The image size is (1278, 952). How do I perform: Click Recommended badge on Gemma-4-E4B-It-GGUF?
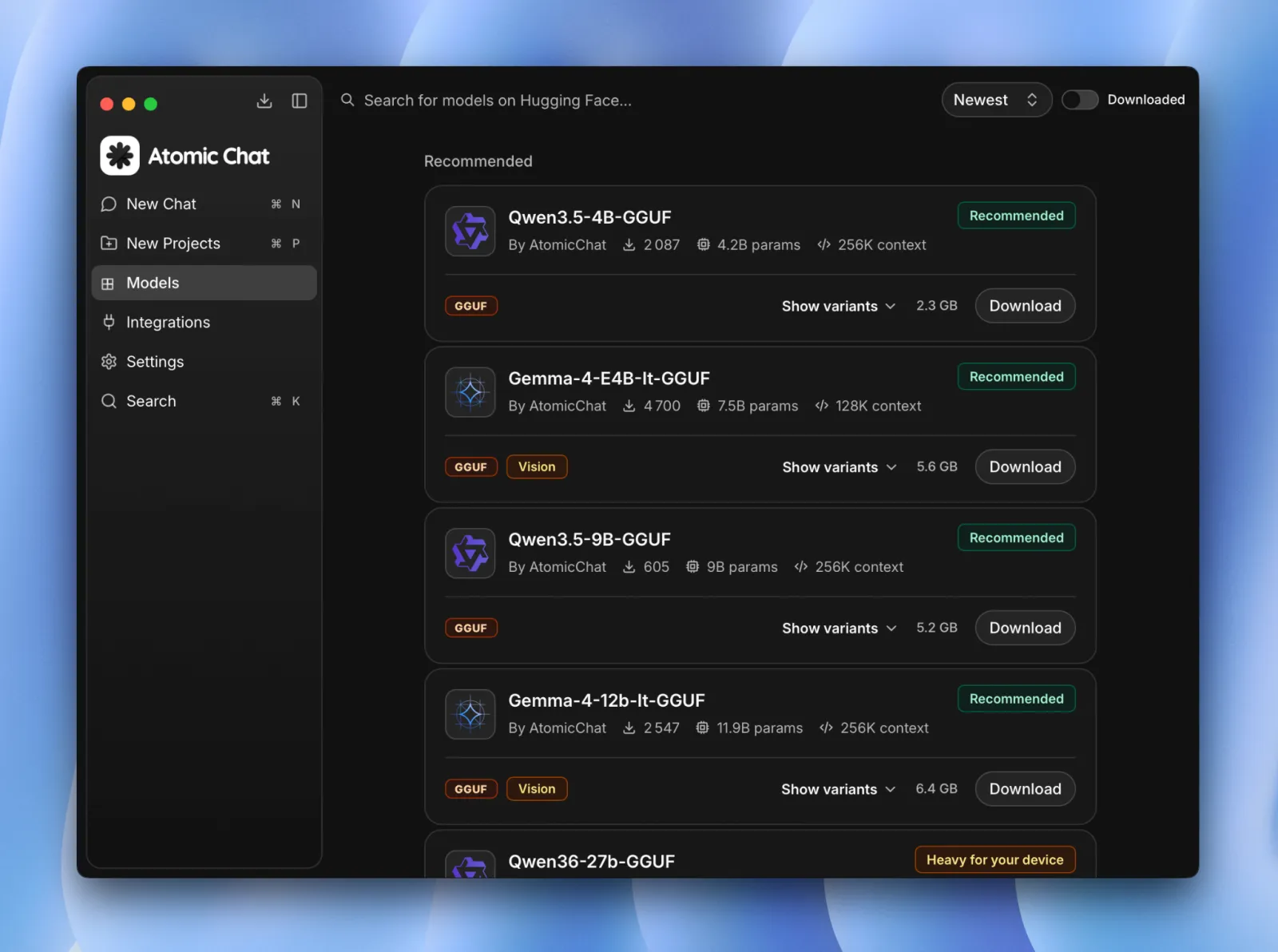point(1016,377)
